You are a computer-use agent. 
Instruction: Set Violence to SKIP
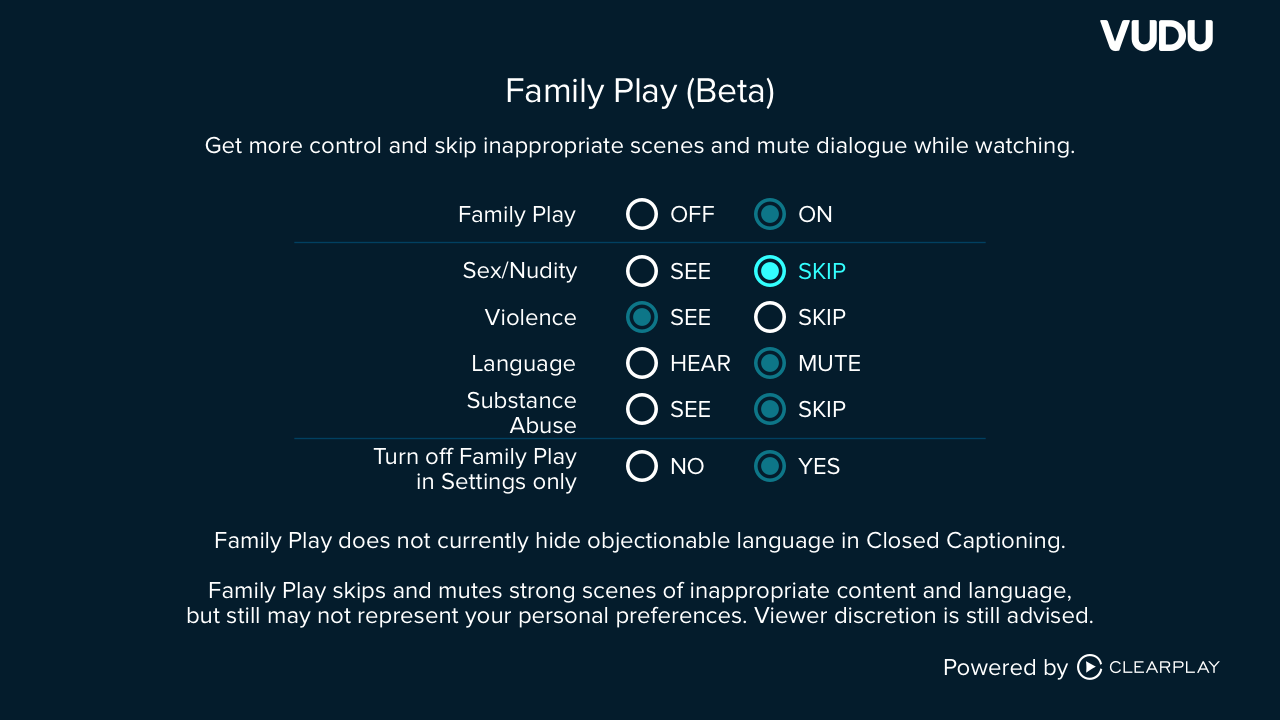tap(770, 317)
